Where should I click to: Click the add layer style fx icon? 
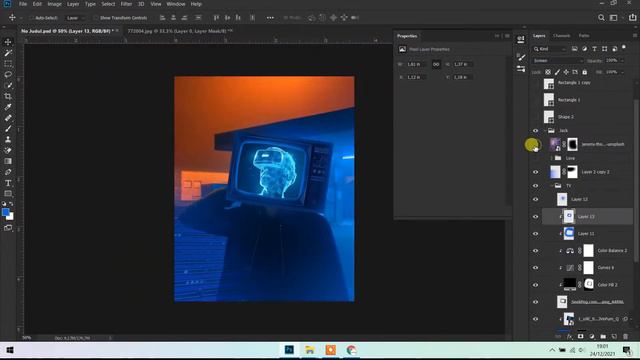569,336
